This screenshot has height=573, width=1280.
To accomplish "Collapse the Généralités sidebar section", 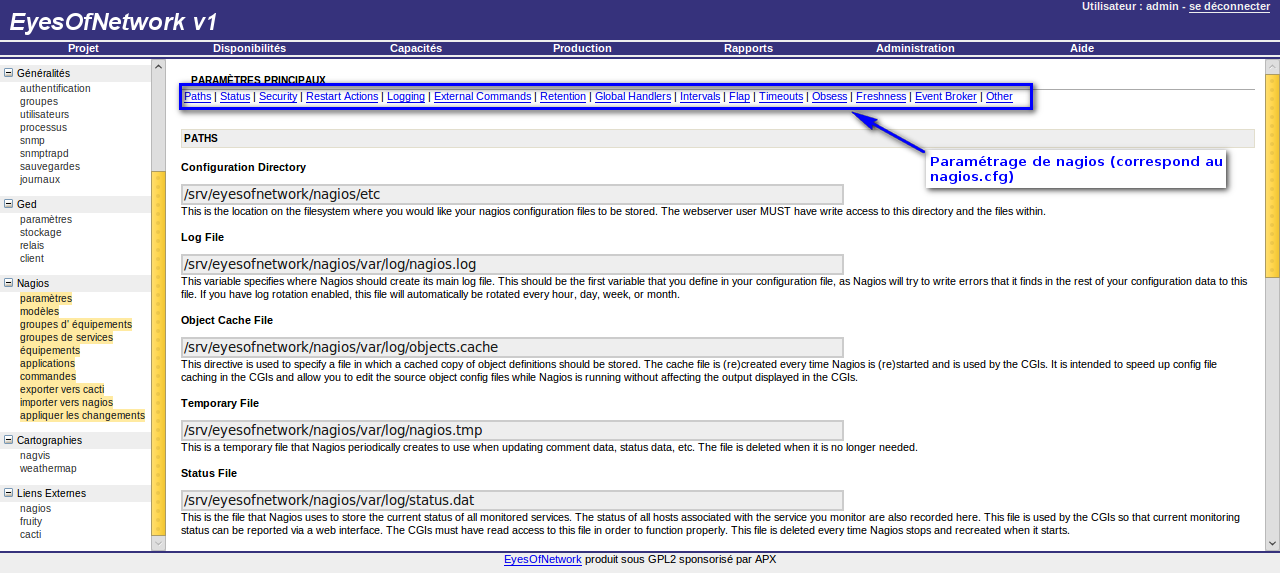I will [x=9, y=73].
